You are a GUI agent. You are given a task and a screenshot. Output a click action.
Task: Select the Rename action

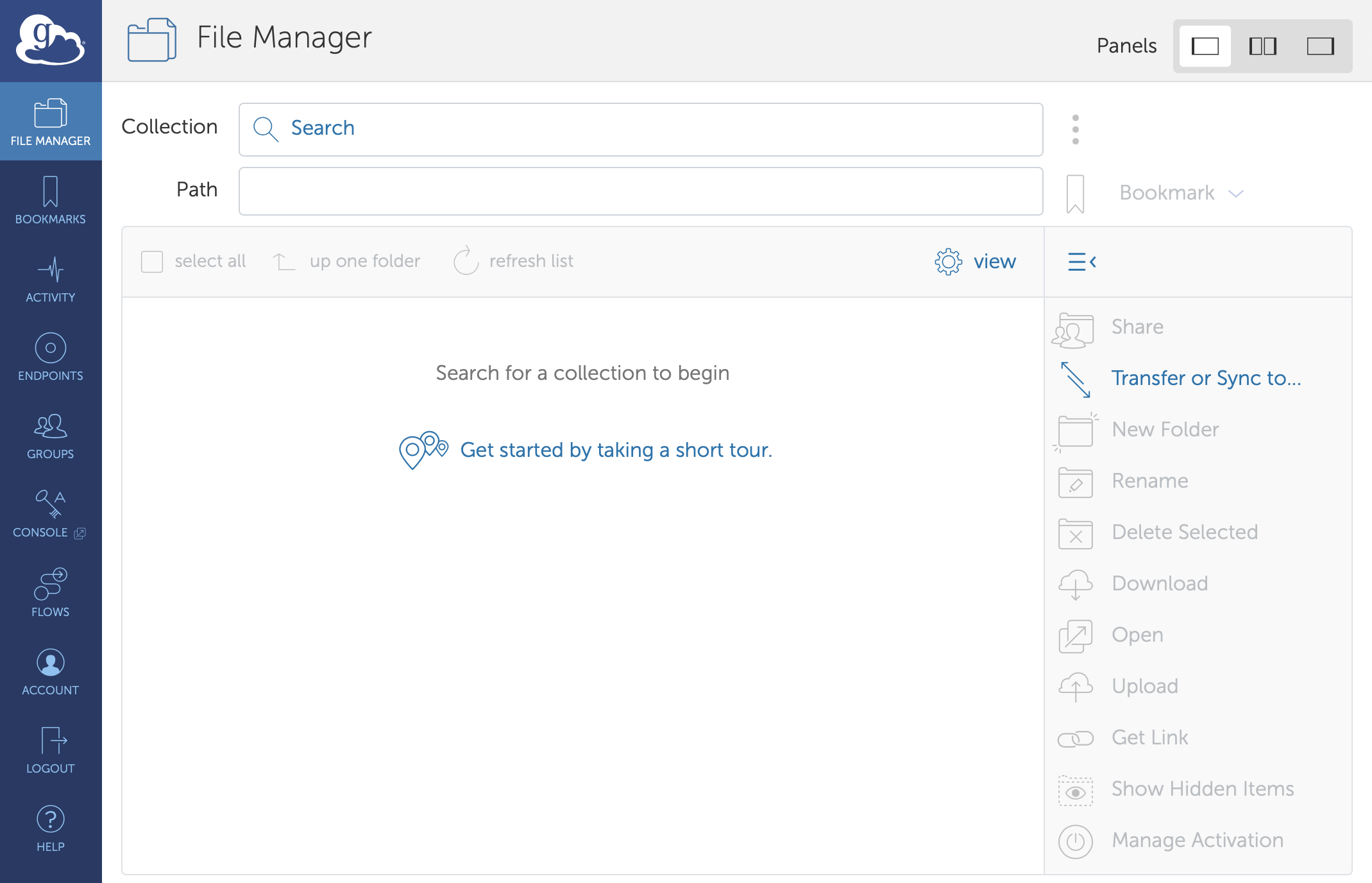(x=1124, y=481)
